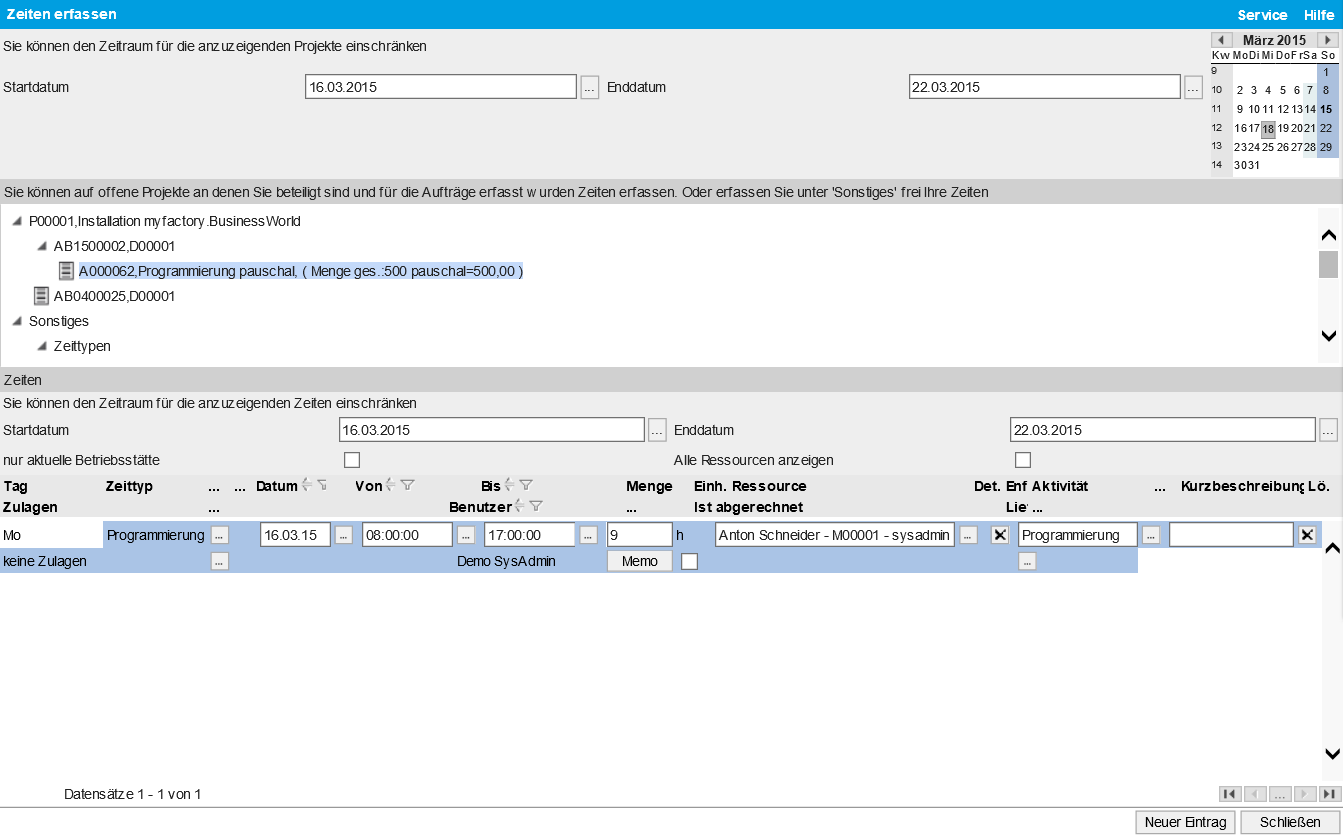The width and height of the screenshot is (1343, 835).
Task: Toggle the Ist abgerechnet checkbox
Action: [689, 562]
